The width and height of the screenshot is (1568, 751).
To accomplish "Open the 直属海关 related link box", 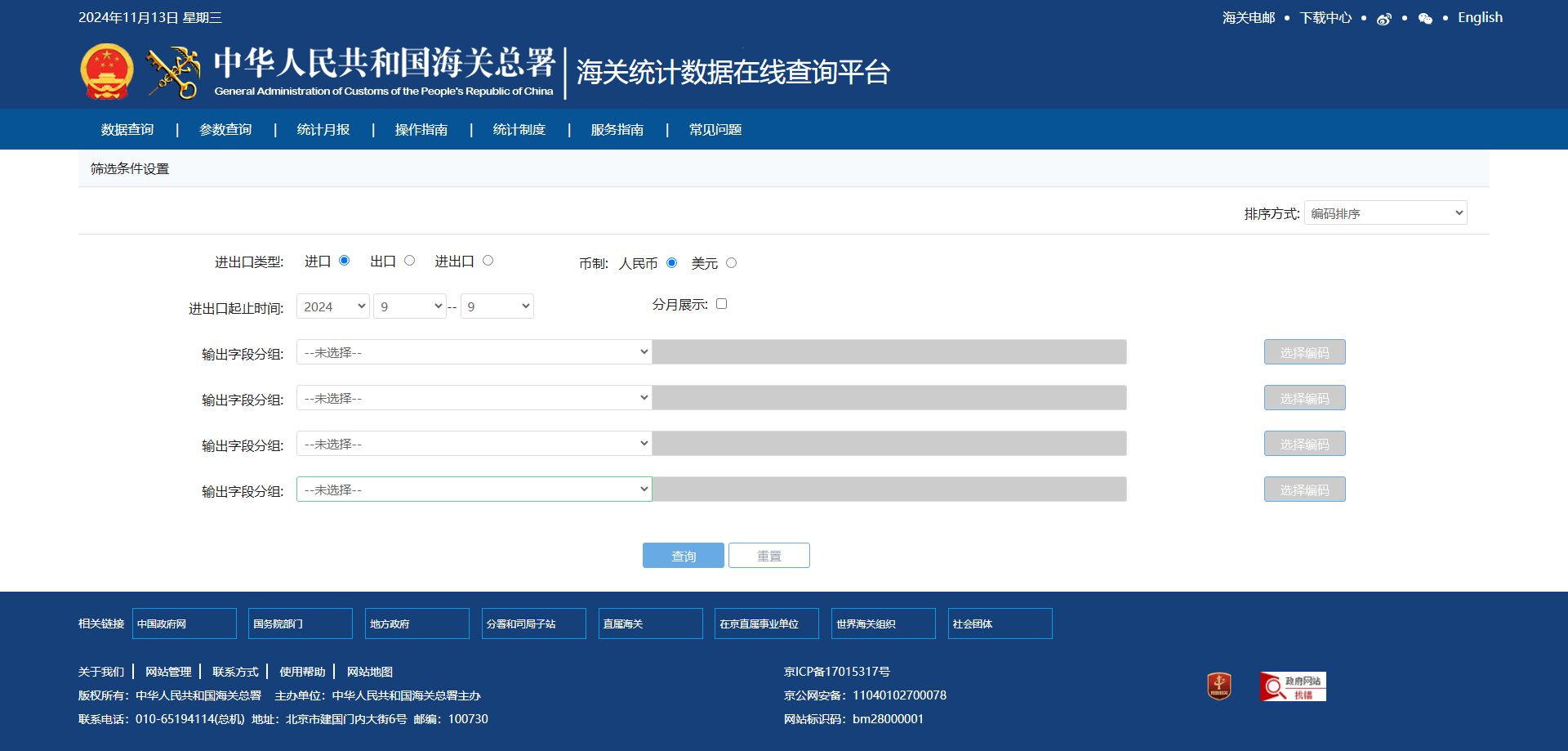I will 651,624.
